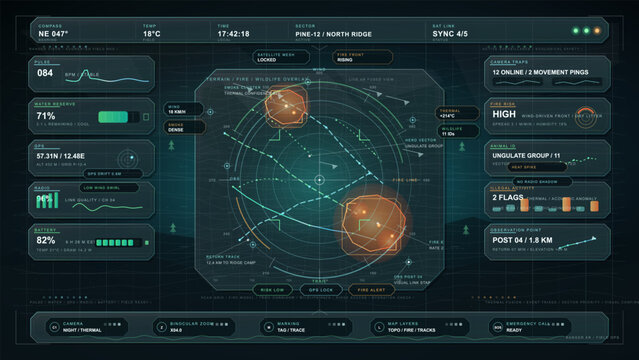Click the Illegal Activity bar chart

545,205
